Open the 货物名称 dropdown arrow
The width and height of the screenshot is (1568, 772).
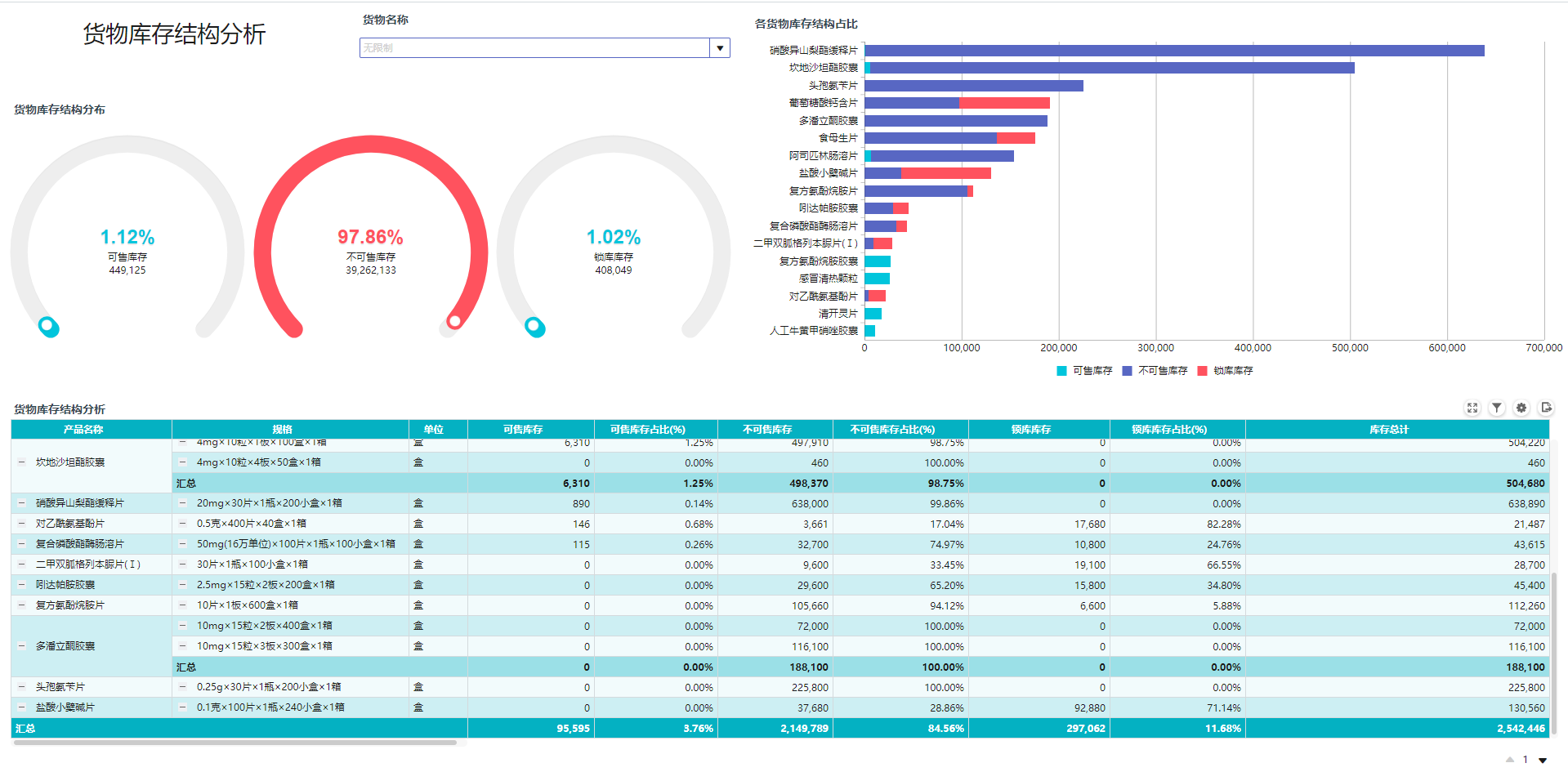point(720,48)
